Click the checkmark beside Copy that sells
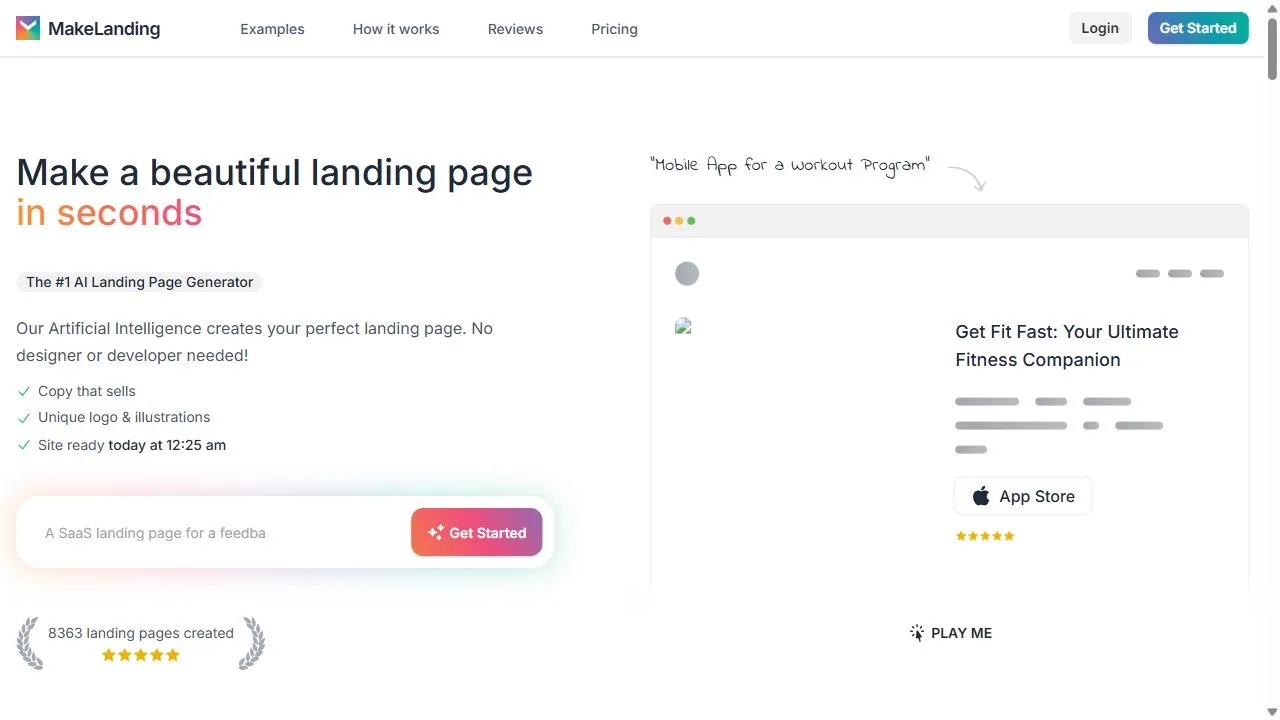Viewport: 1280px width, 720px height. [24, 392]
